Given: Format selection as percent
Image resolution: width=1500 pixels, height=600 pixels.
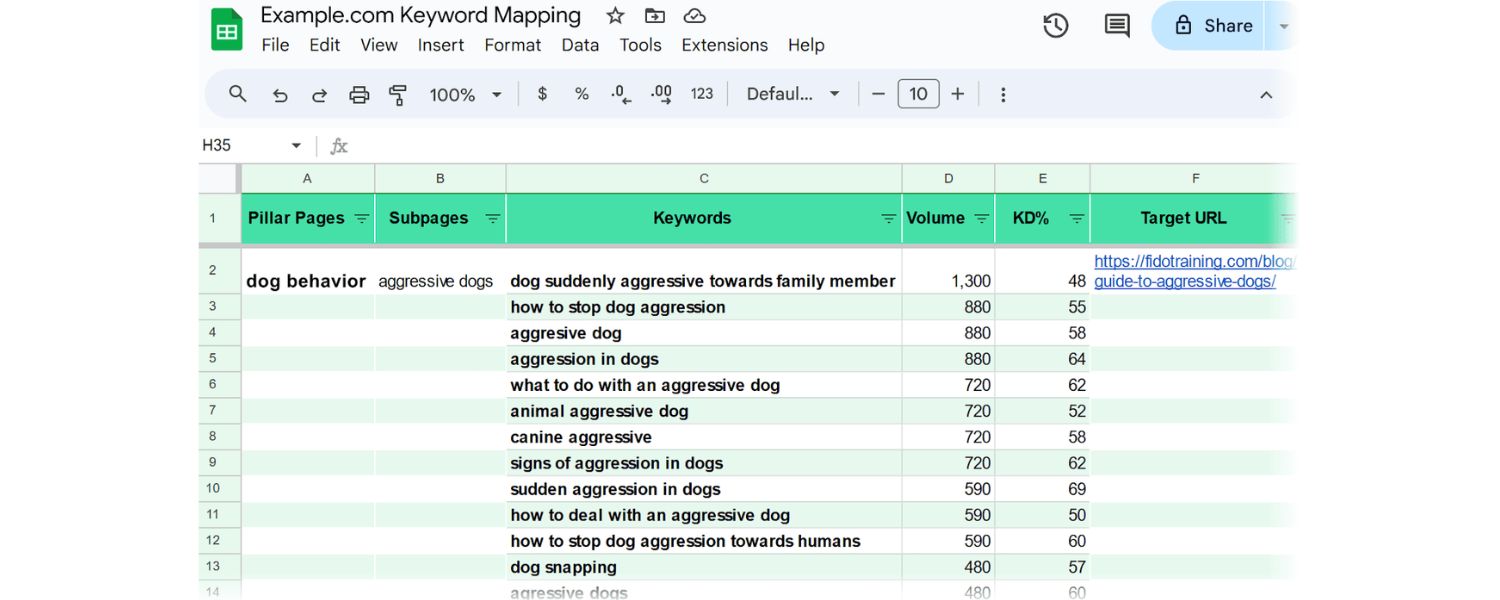Looking at the screenshot, I should [x=581, y=94].
